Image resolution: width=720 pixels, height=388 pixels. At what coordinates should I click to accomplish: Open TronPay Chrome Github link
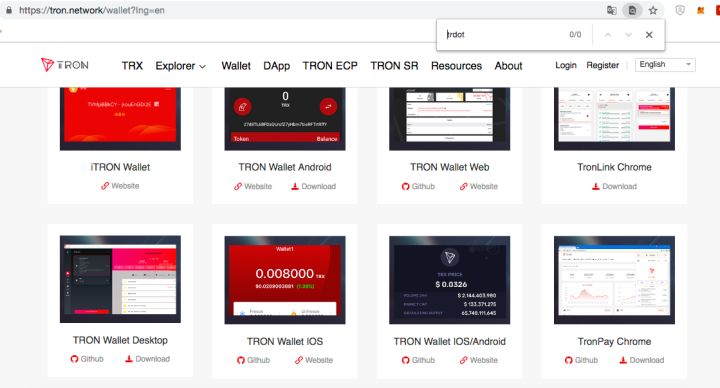[581, 360]
